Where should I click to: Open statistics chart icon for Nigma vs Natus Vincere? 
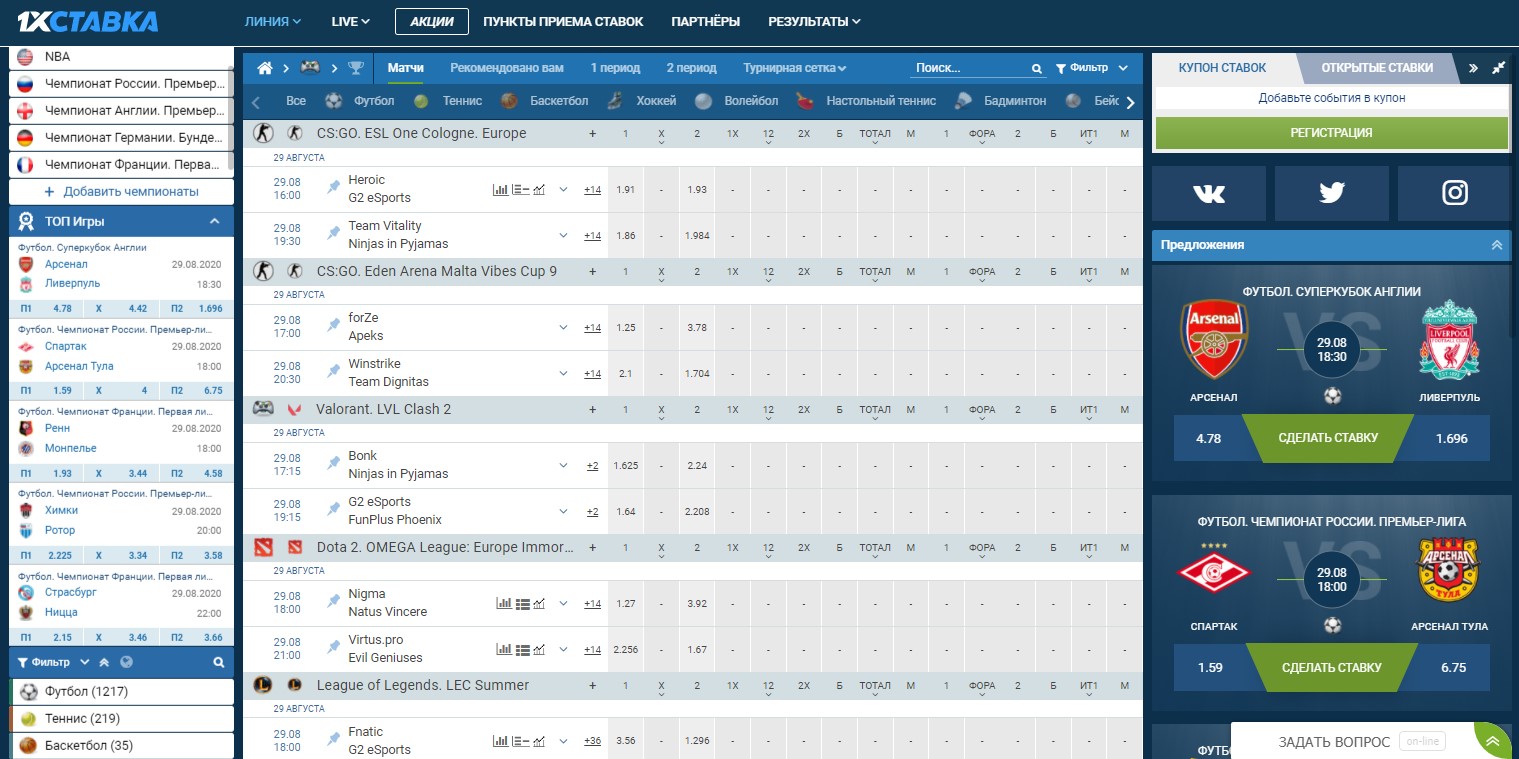[x=504, y=603]
